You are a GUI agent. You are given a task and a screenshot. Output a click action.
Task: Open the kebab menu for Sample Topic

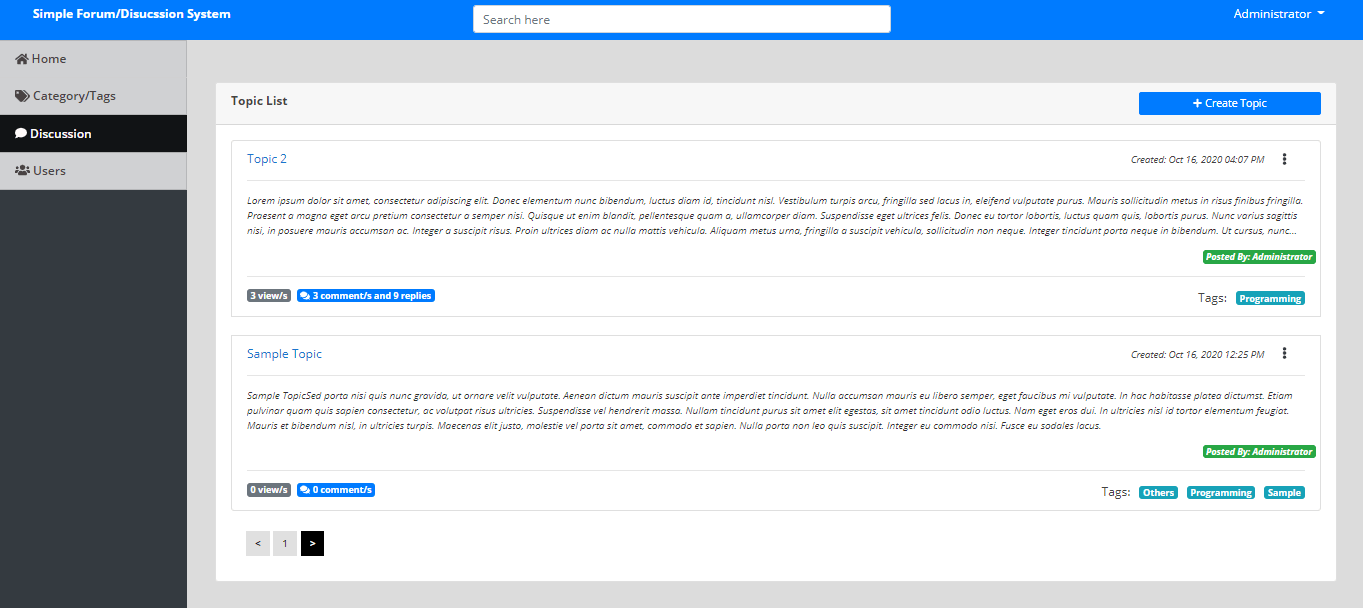point(1285,353)
